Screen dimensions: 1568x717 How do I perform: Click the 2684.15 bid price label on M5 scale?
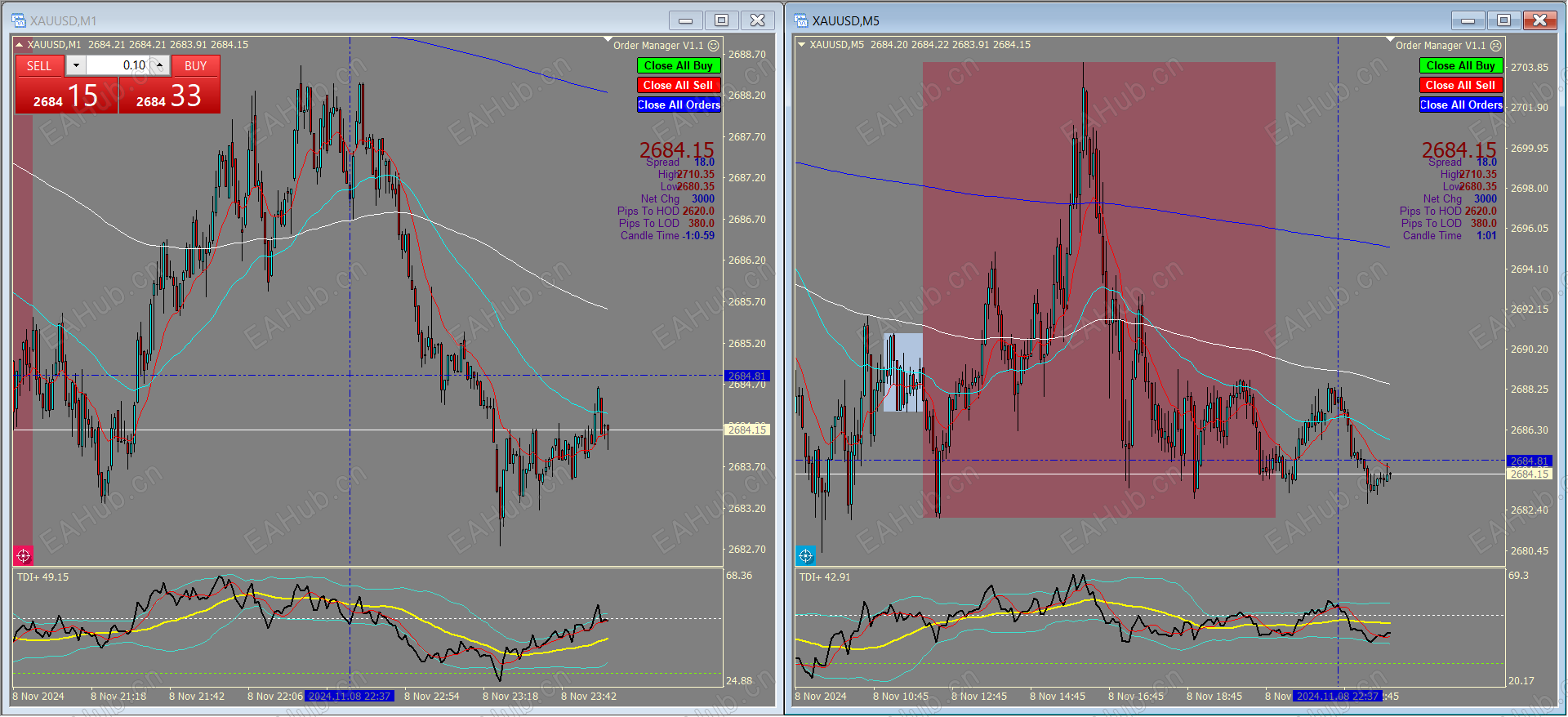tap(1530, 474)
